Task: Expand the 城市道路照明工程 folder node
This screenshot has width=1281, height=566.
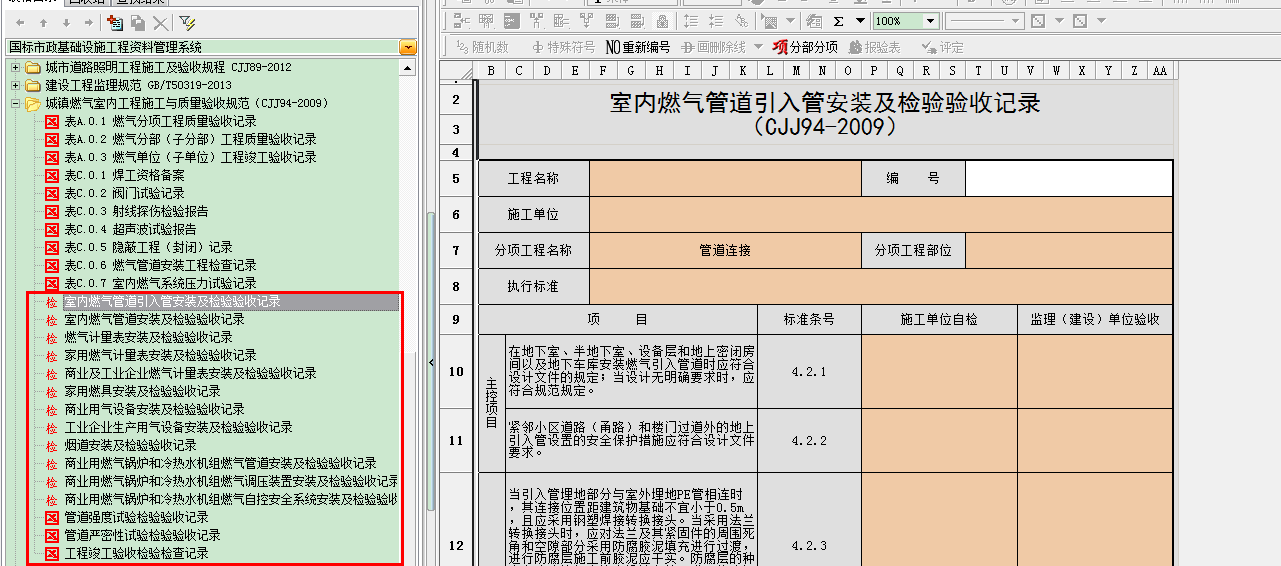Action: pyautogui.click(x=16, y=67)
